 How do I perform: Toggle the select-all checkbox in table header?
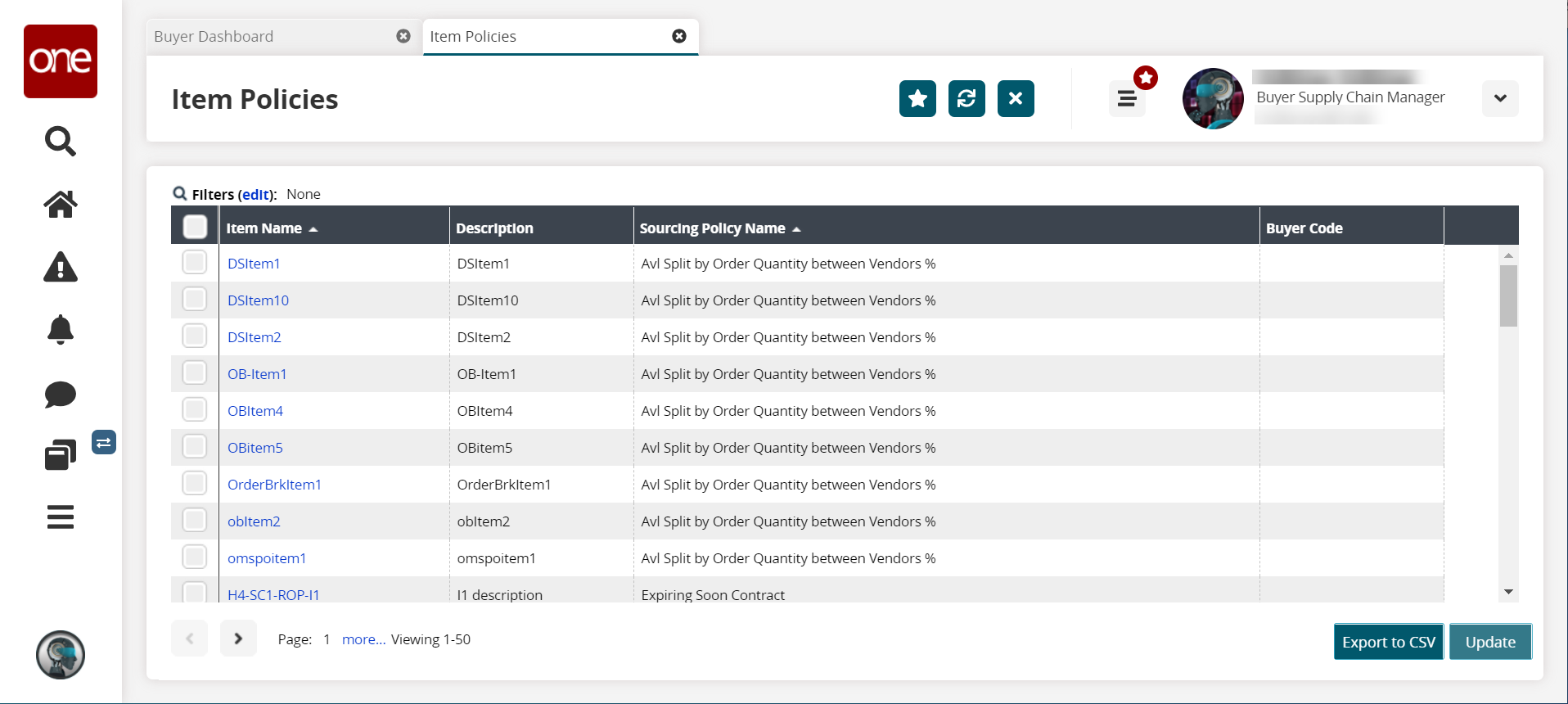tap(195, 227)
